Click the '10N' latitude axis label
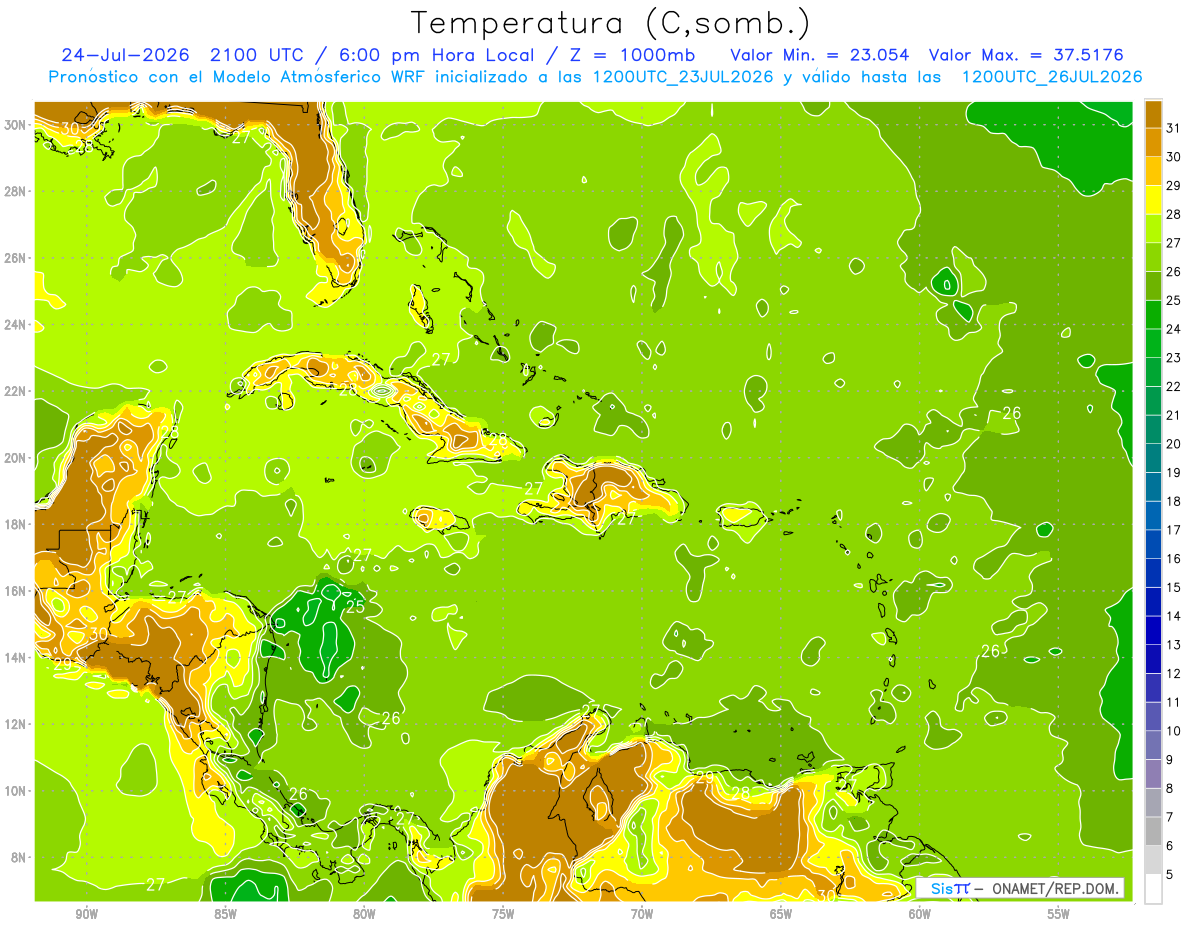 [16, 790]
